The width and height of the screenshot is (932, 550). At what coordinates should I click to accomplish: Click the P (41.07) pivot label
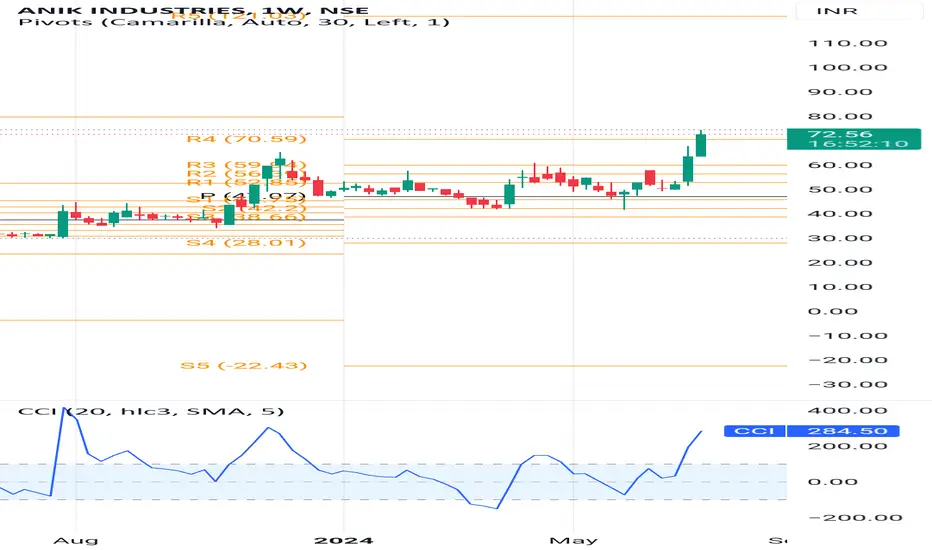pyautogui.click(x=253, y=196)
